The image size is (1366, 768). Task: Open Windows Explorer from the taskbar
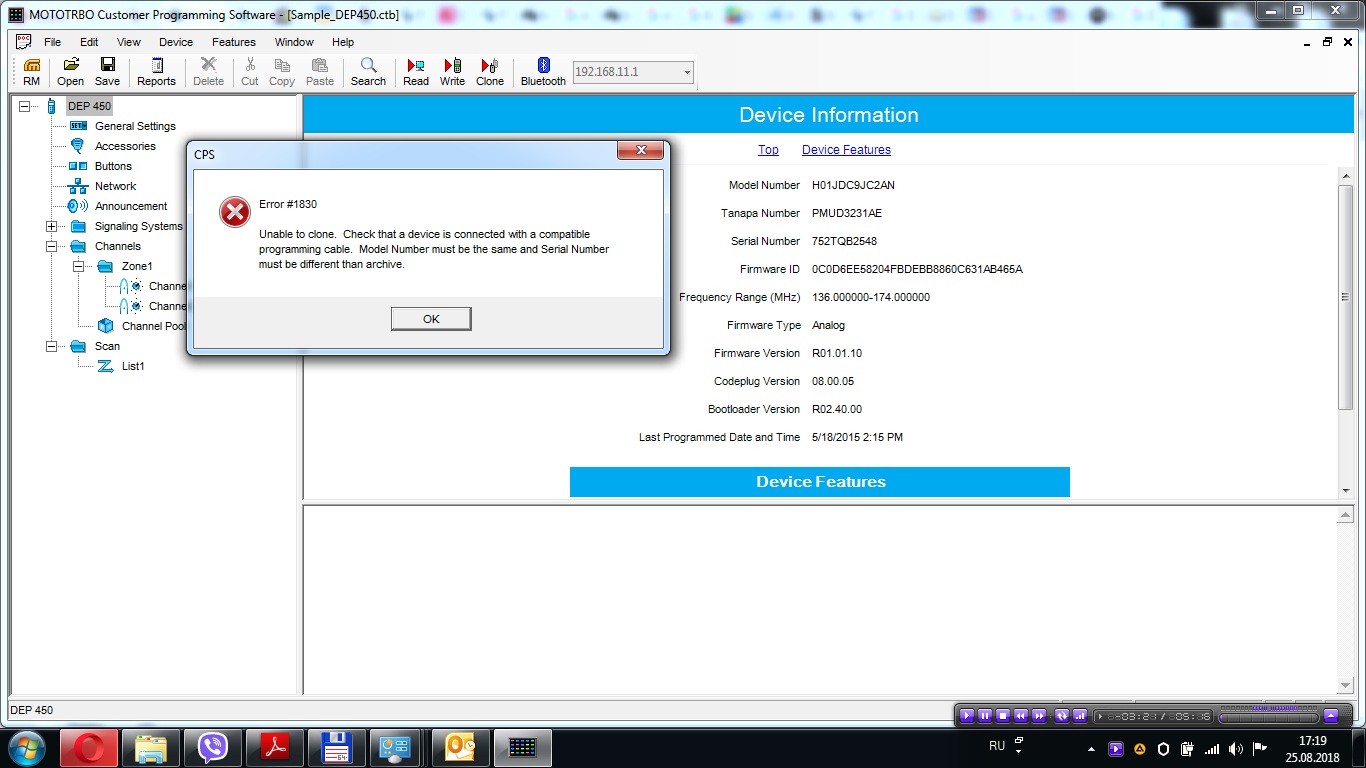coord(151,747)
